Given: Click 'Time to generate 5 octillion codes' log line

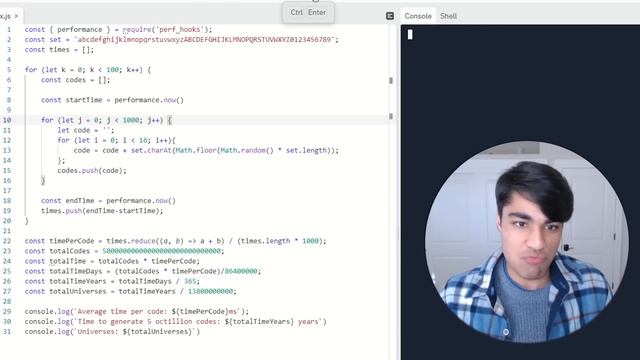Looking at the screenshot, I should point(176,322).
